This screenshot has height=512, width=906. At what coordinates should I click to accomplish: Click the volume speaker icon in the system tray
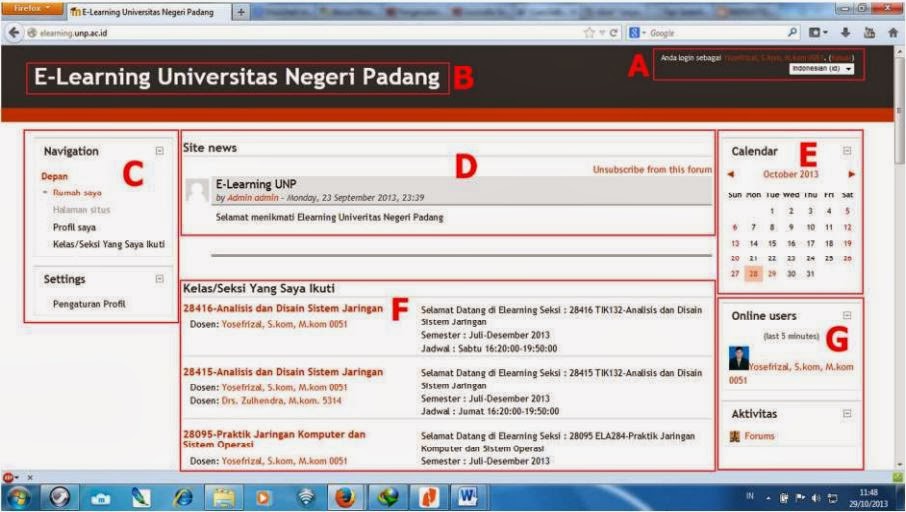pyautogui.click(x=816, y=498)
